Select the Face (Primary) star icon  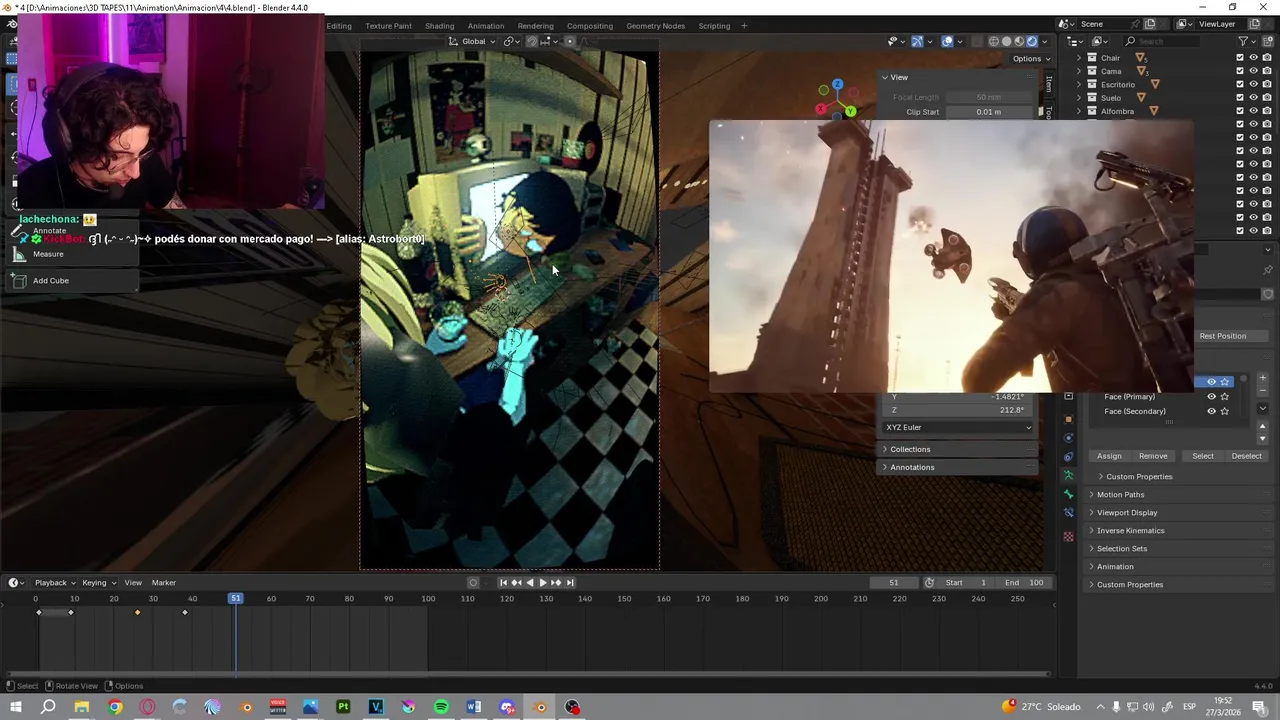pos(1224,397)
